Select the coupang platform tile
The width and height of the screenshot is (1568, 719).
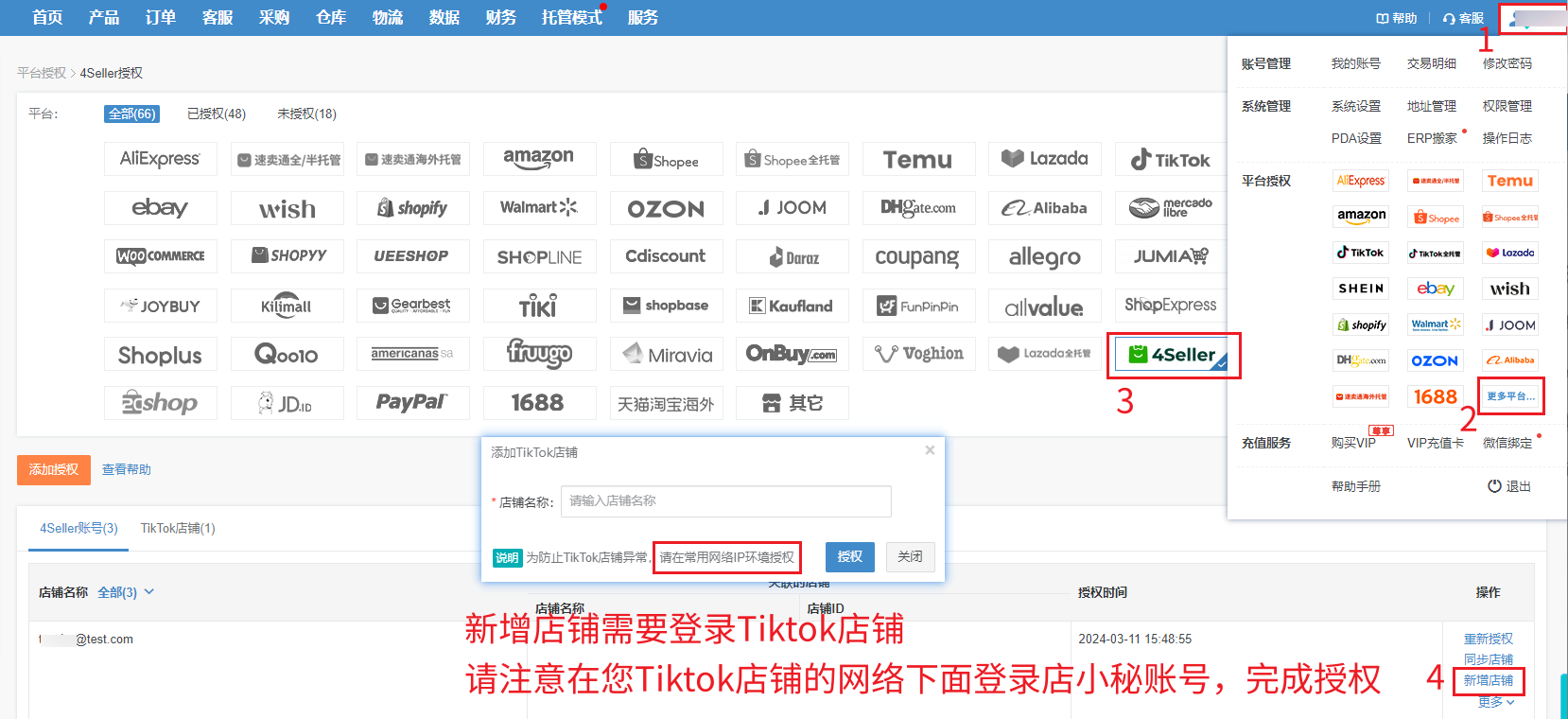click(x=918, y=256)
